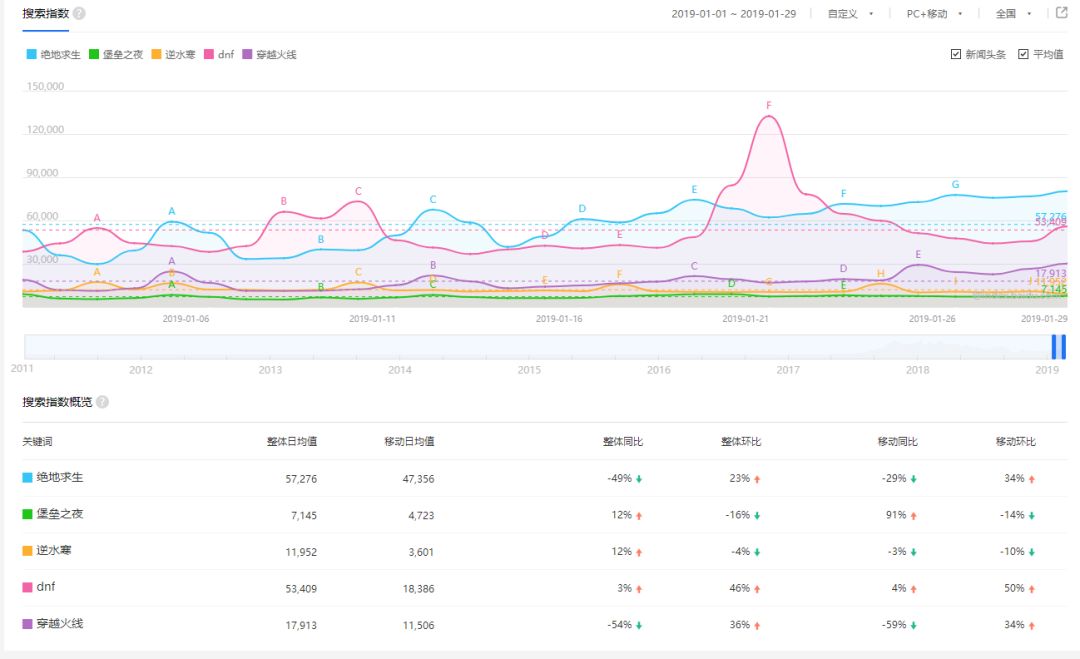
Task: Toggle 逆水寒 legend entry
Action: pos(174,54)
